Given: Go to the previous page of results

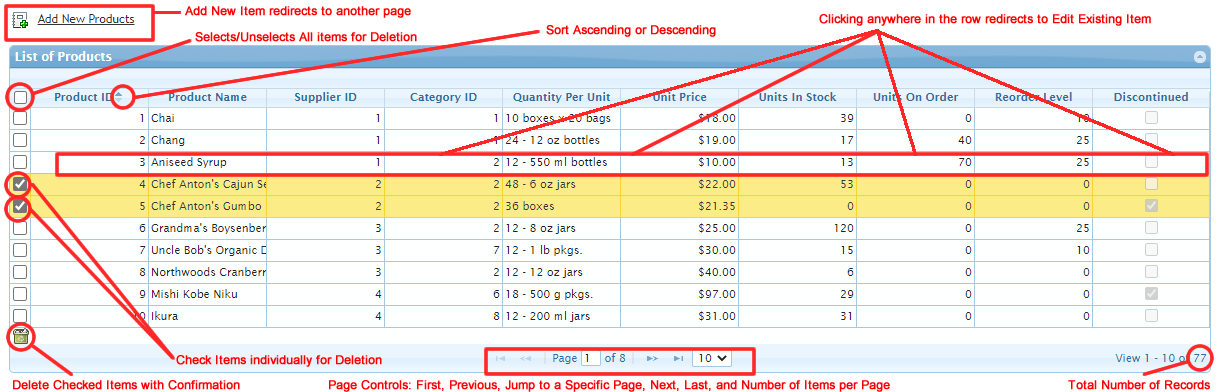Looking at the screenshot, I should tap(526, 357).
